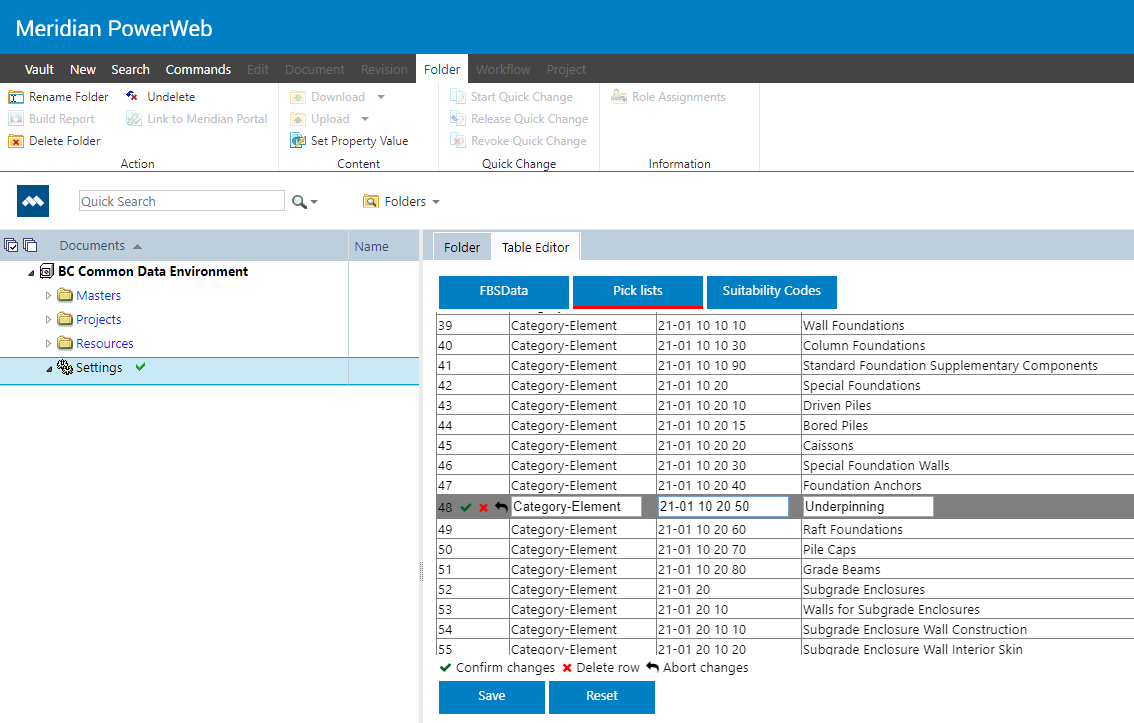Focus the Quick Search input field
1134x723 pixels.
pos(182,201)
